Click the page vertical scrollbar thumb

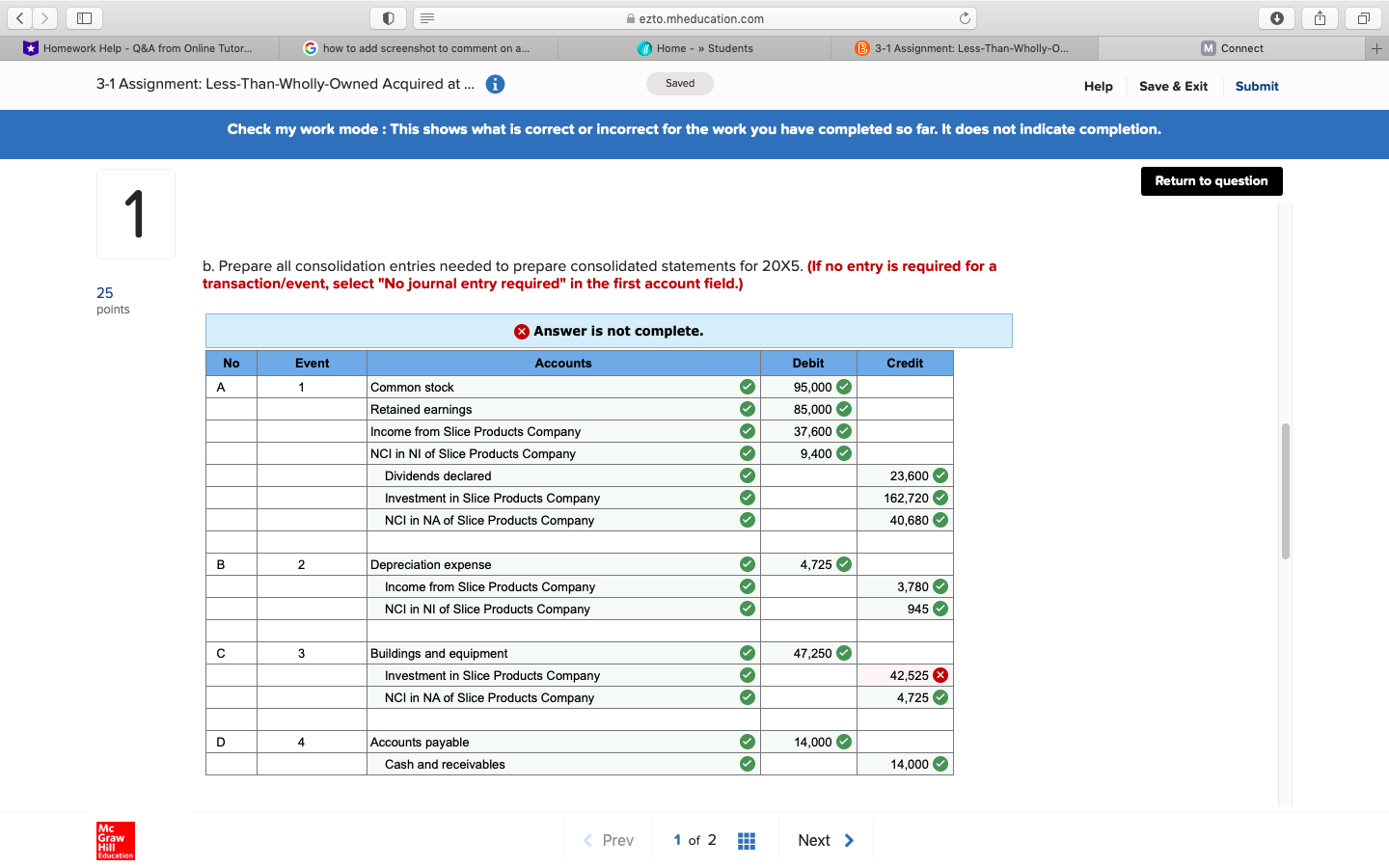[x=1285, y=491]
